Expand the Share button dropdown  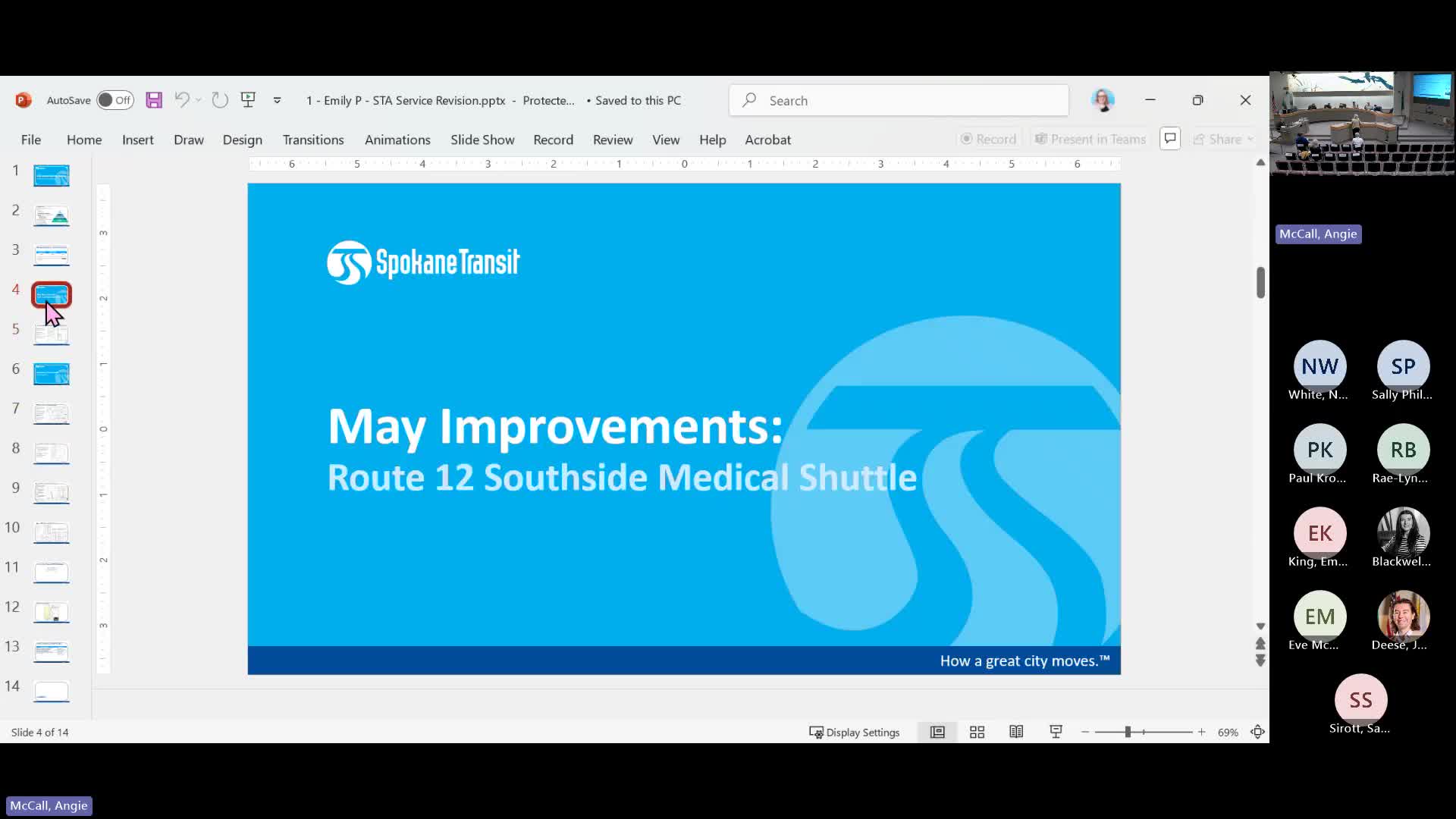[1250, 140]
